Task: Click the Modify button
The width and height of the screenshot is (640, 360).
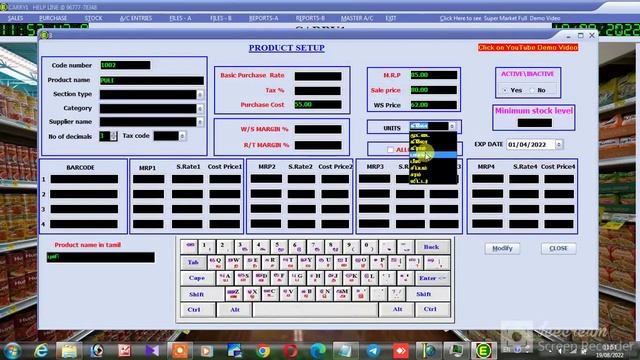Action: (502, 248)
